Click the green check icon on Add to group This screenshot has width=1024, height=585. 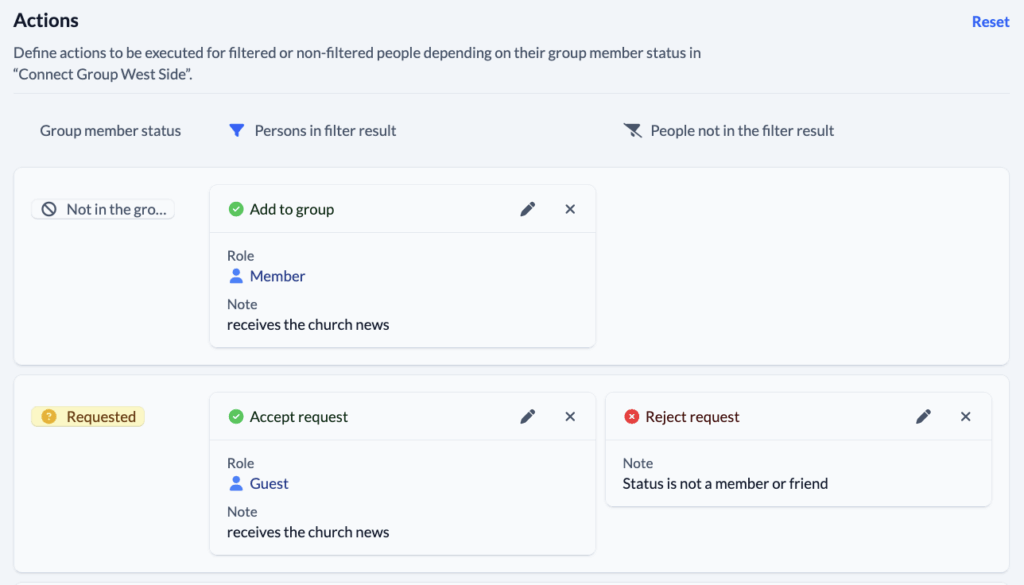tap(236, 209)
